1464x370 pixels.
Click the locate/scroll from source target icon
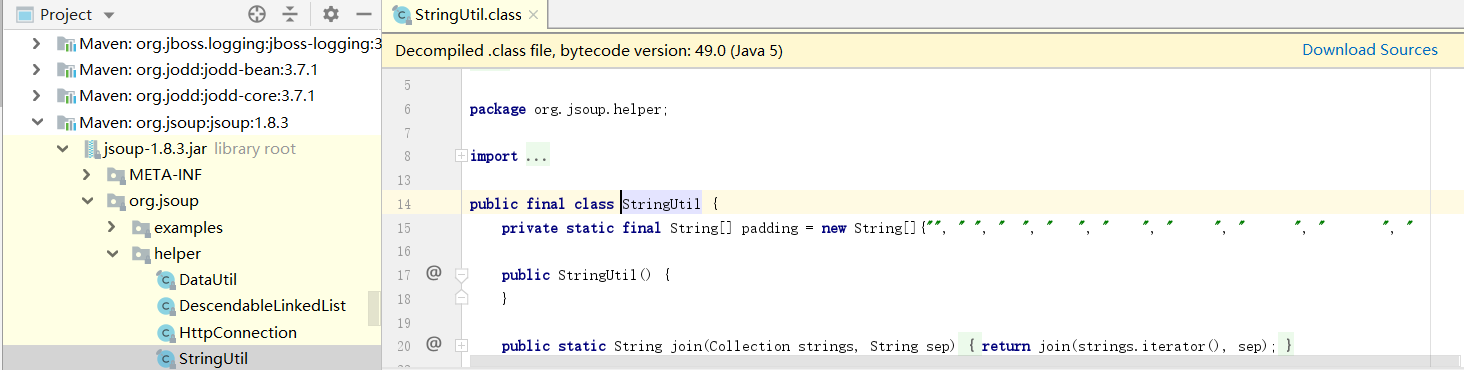257,14
